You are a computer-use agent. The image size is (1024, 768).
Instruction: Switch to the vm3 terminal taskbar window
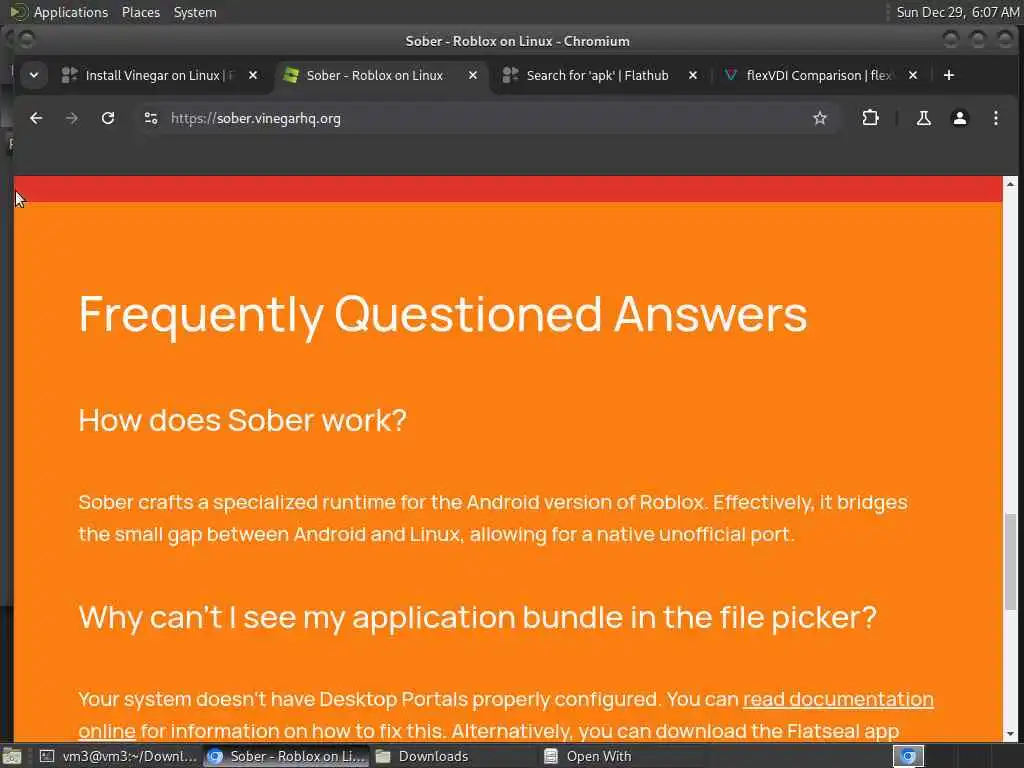coord(118,756)
